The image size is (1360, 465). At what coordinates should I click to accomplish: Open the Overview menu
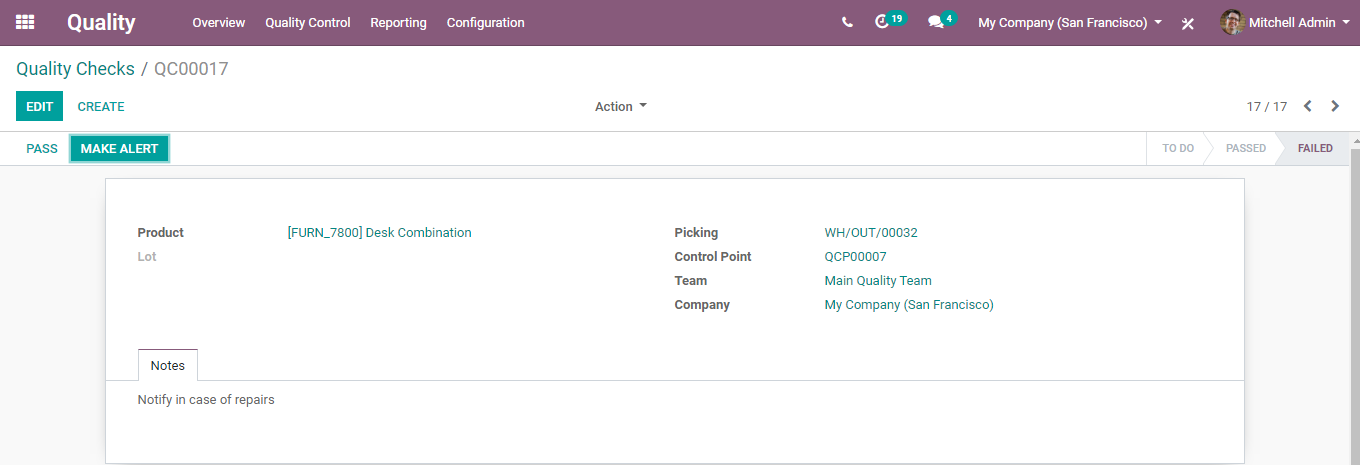coord(219,22)
